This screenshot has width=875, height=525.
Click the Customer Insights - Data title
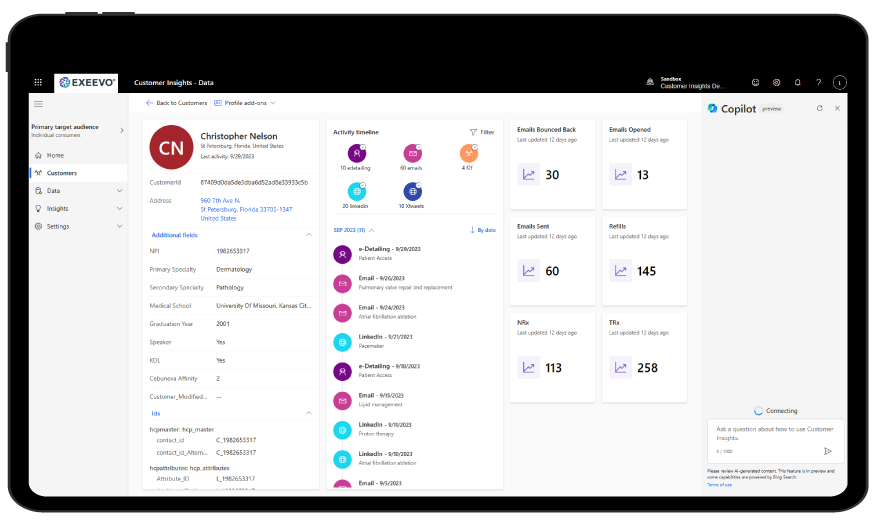coord(174,83)
